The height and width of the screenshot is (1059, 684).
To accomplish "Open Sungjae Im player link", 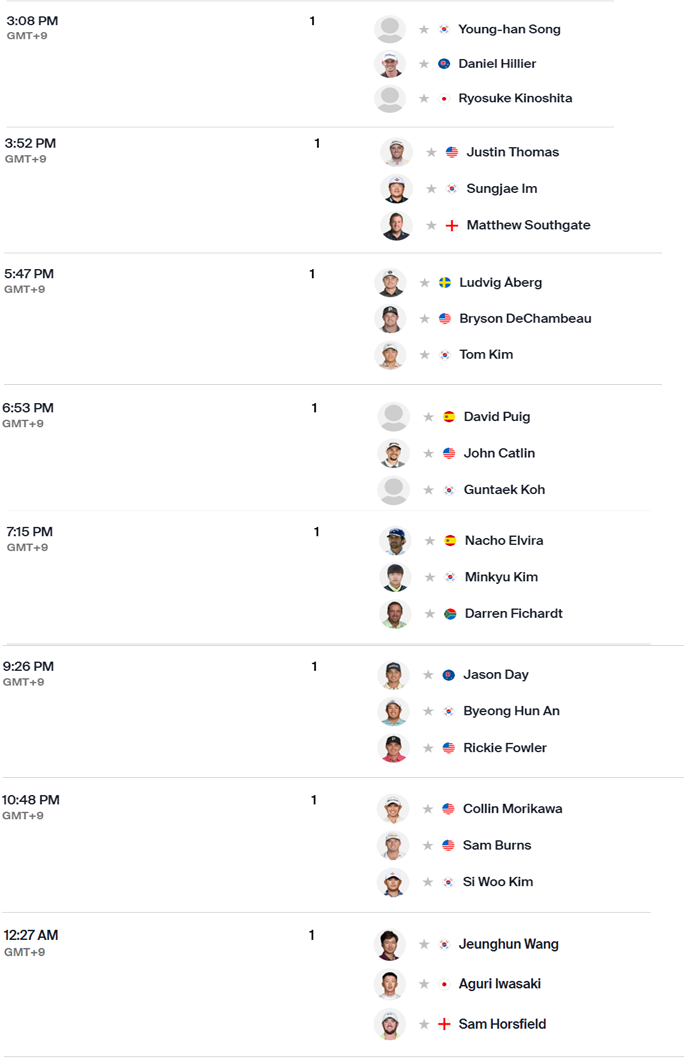I will (x=502, y=188).
